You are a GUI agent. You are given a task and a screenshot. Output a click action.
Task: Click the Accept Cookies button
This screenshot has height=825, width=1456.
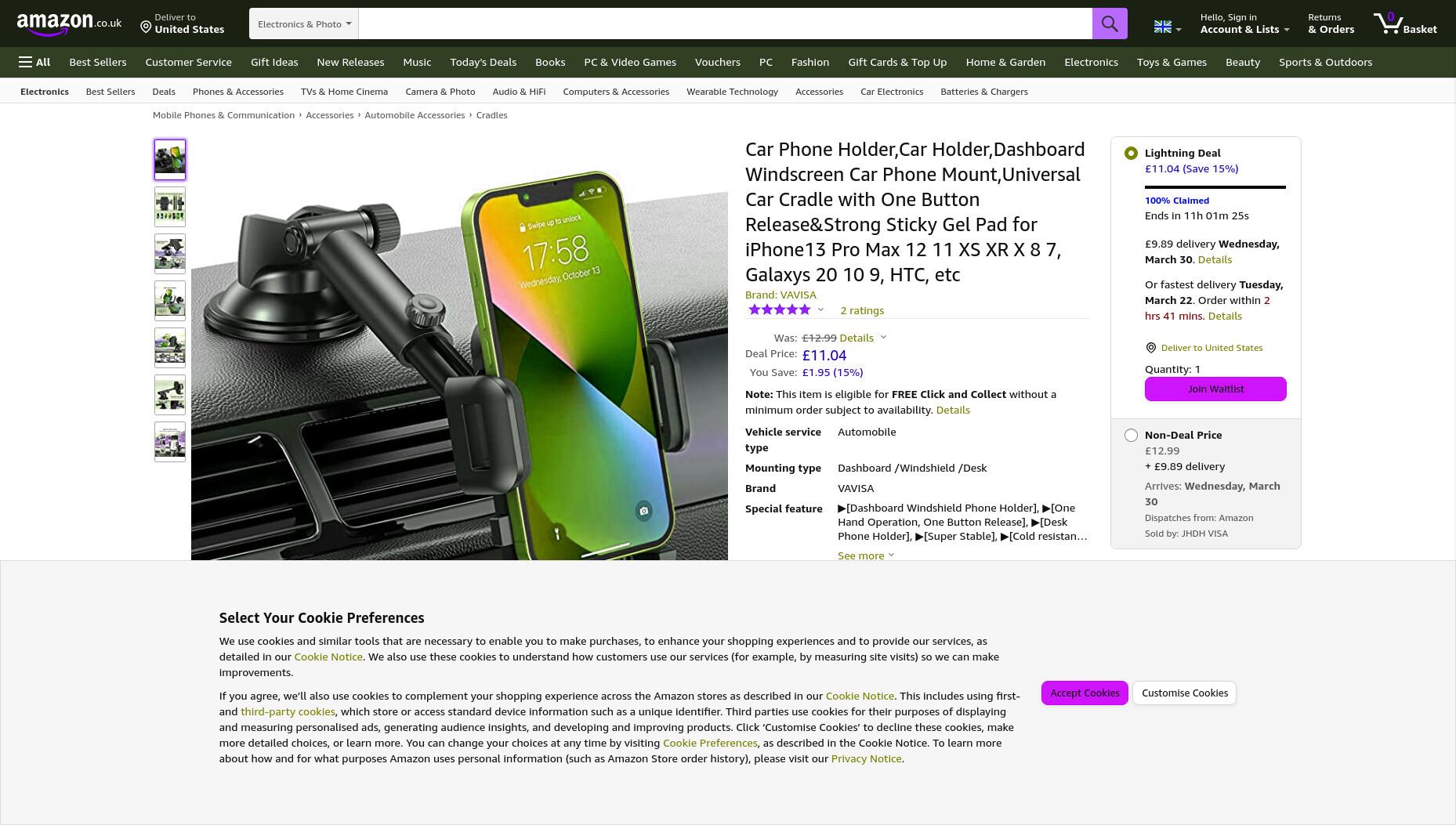coord(1085,693)
